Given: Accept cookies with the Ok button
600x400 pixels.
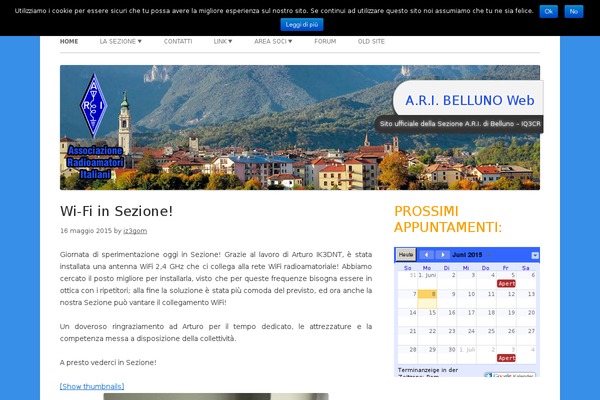Looking at the screenshot, I should coord(548,11).
